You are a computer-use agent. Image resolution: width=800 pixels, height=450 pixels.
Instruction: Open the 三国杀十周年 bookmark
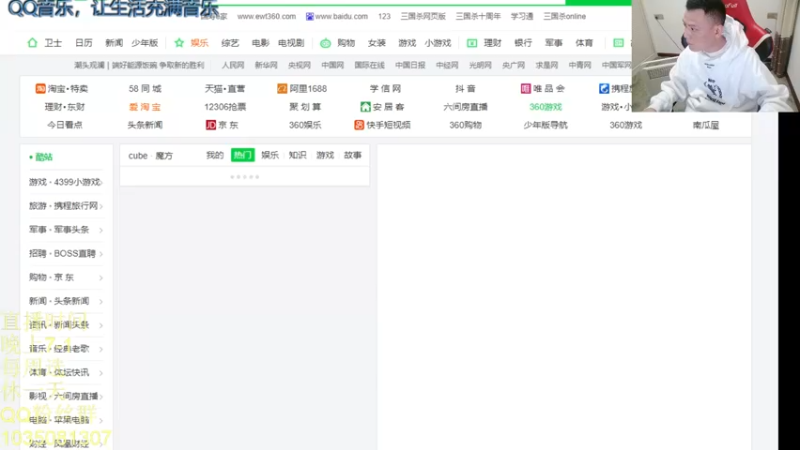coord(478,16)
